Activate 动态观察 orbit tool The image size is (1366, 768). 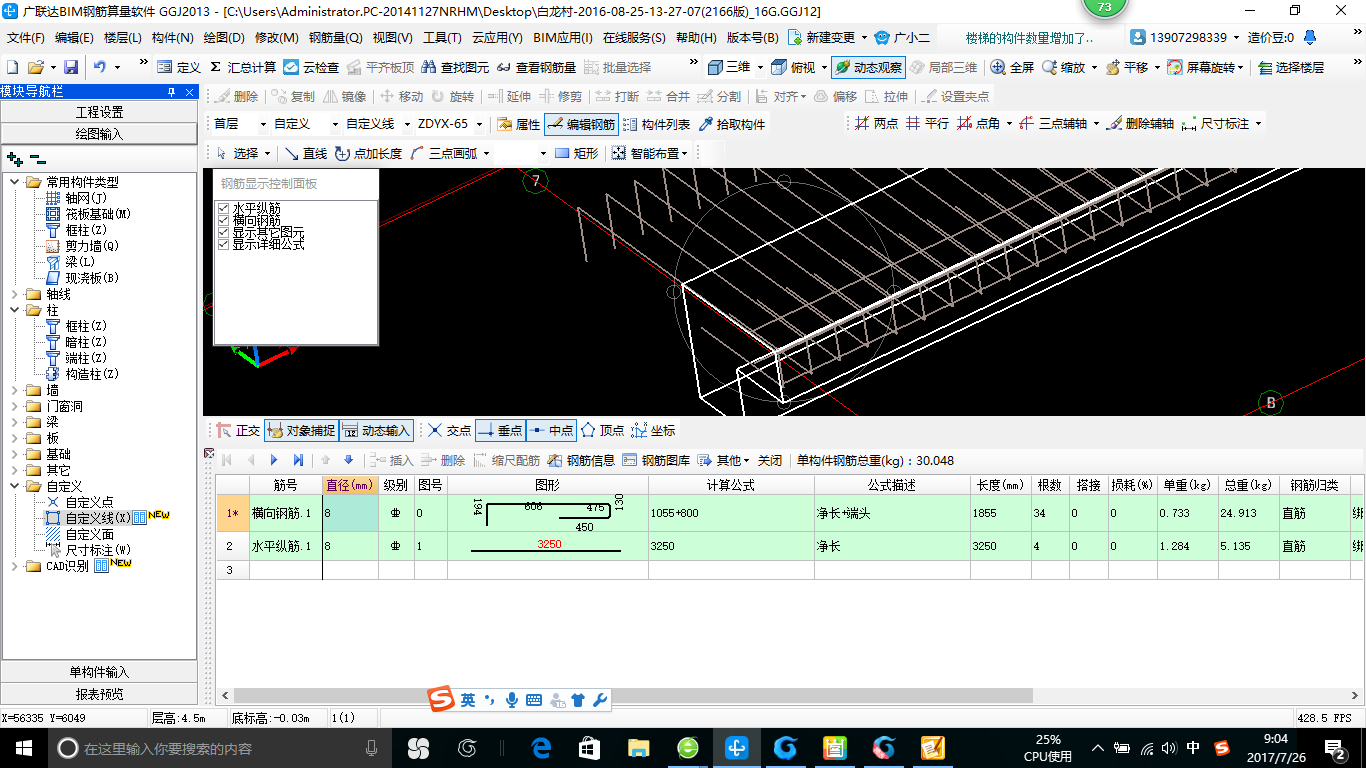868,67
